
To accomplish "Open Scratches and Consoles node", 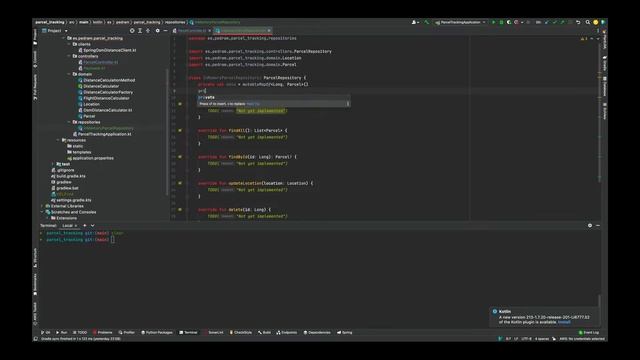I will pyautogui.click(x=71, y=212).
